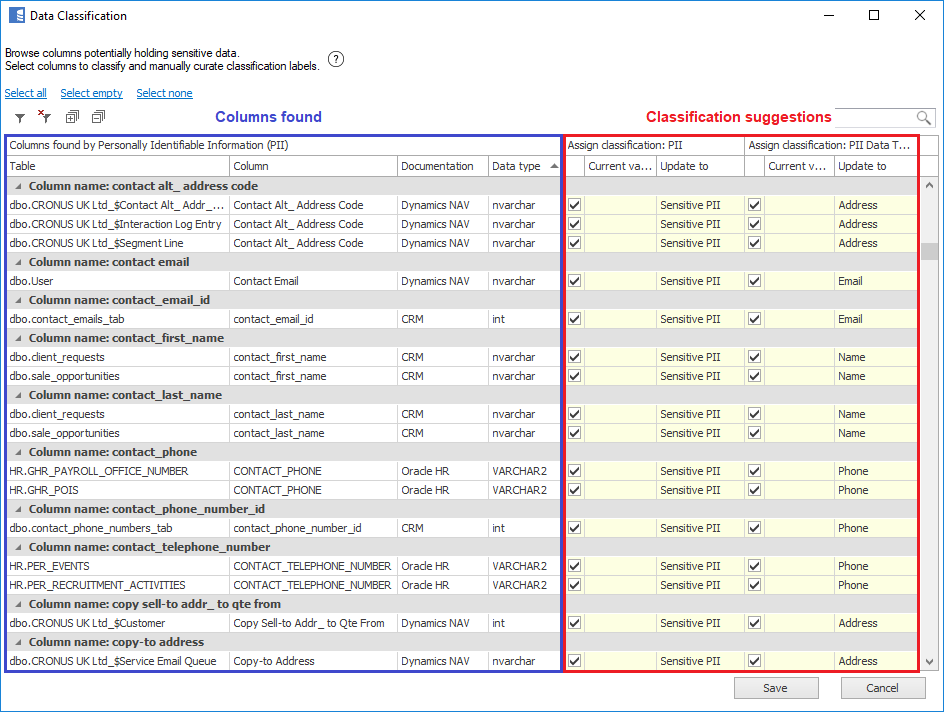Click the 'Select all' link

tap(26, 93)
